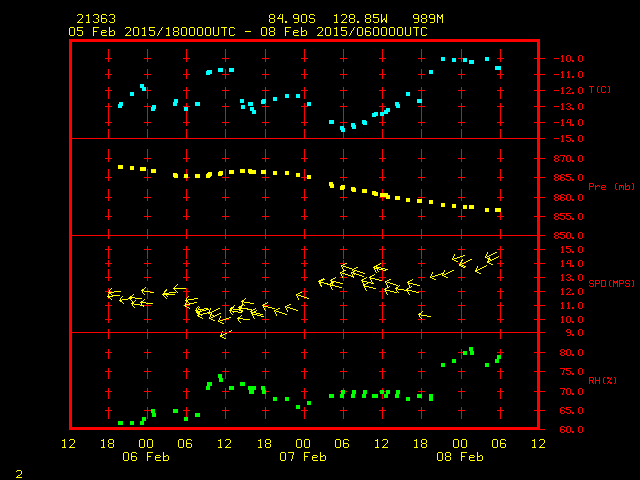
Task: Click the T(C) temperature axis label
Action: (x=600, y=89)
